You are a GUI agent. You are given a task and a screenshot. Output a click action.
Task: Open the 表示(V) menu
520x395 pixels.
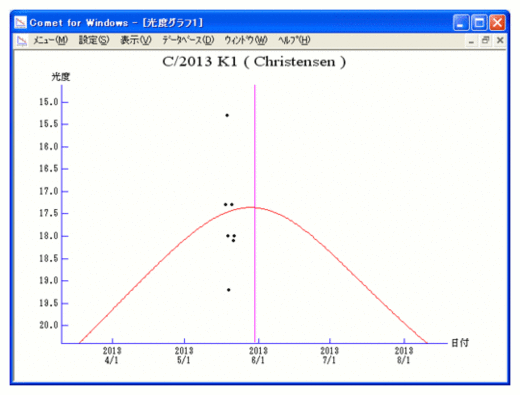coord(136,41)
